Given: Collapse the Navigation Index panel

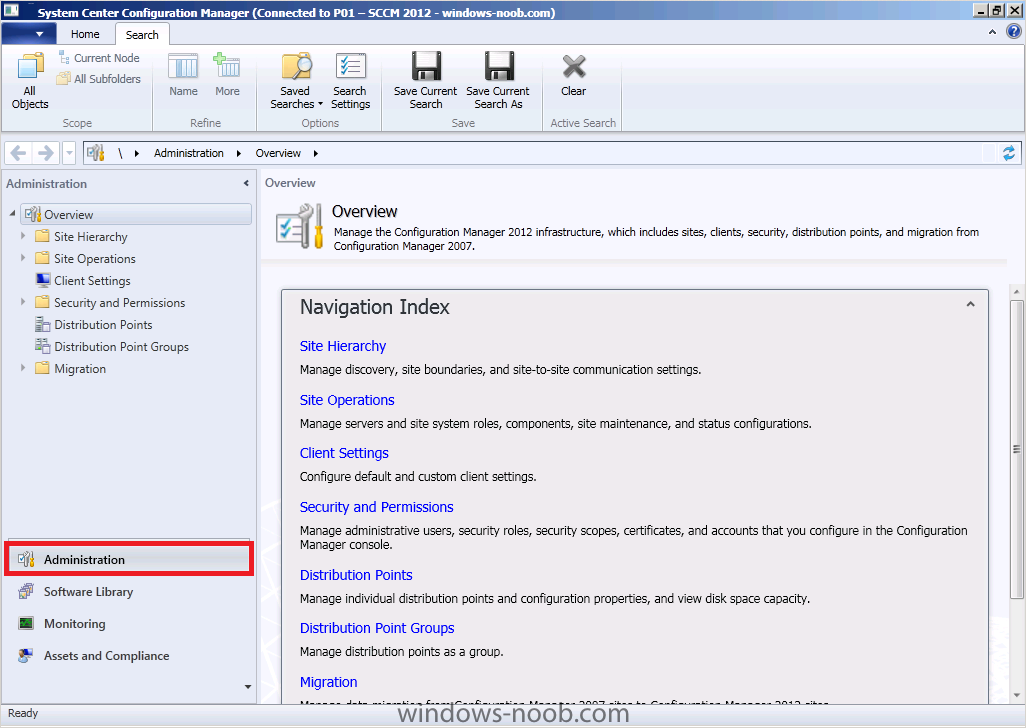Looking at the screenshot, I should [970, 304].
